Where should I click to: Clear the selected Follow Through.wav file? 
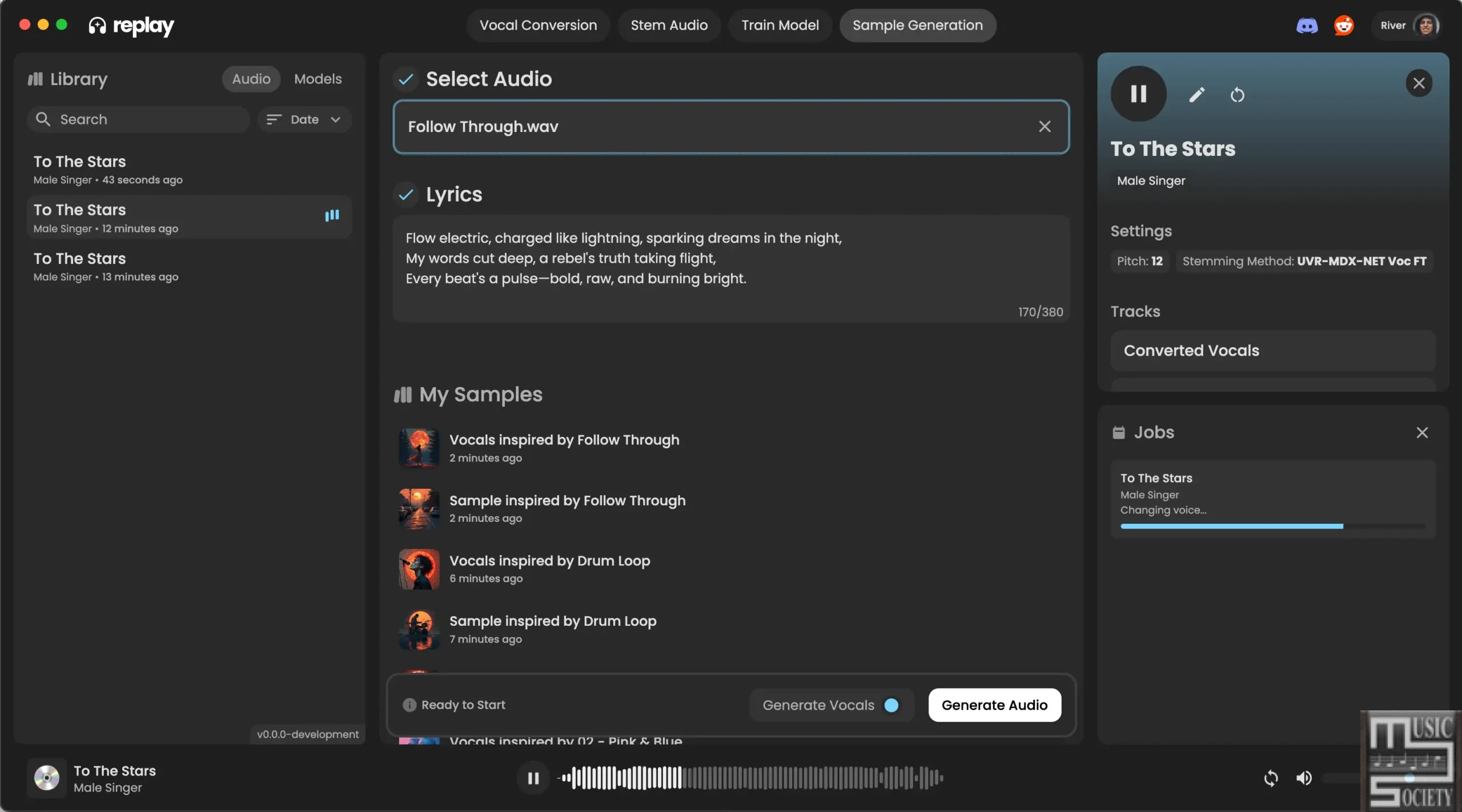(1045, 127)
